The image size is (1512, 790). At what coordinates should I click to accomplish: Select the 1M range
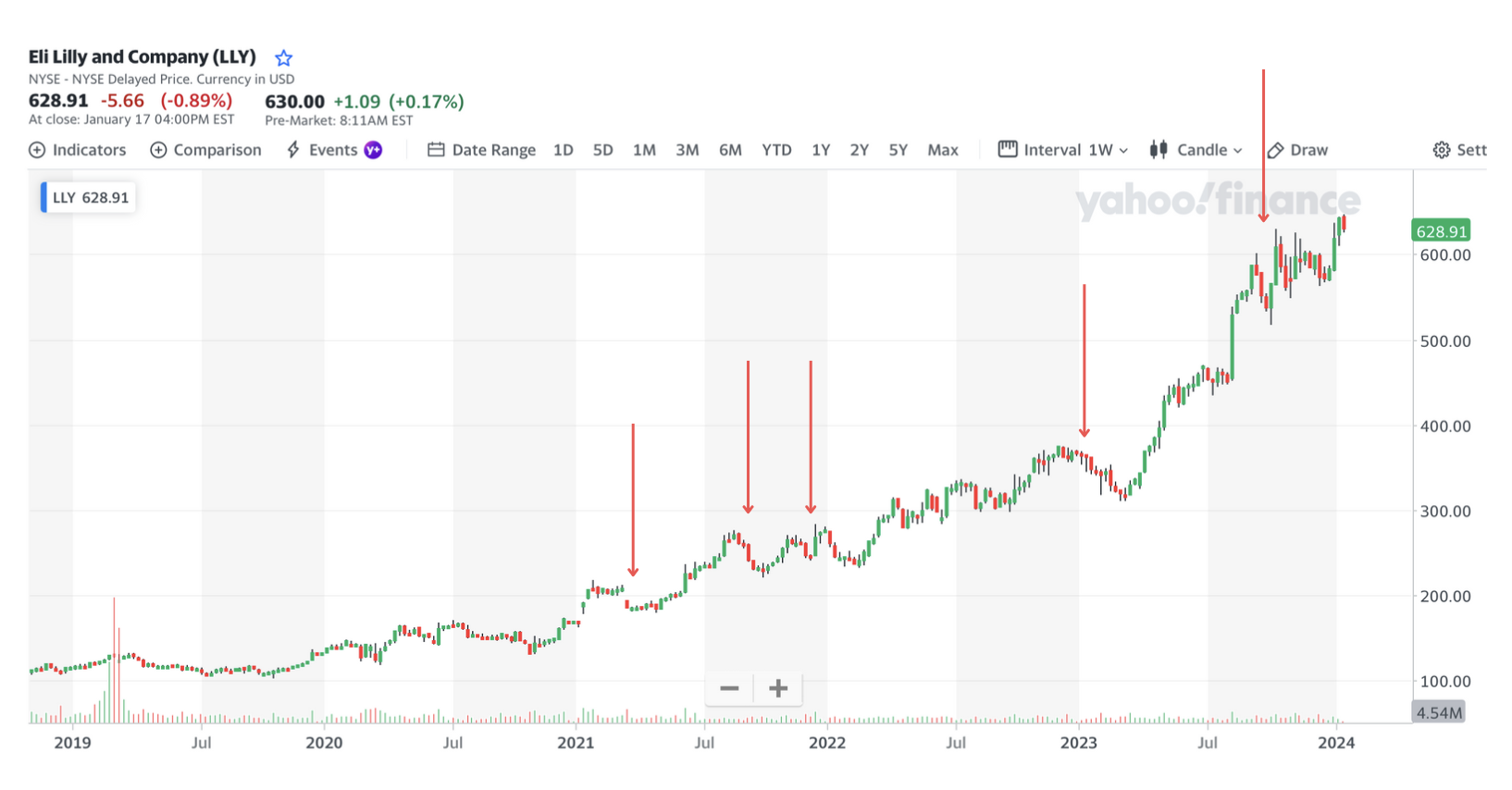[644, 150]
